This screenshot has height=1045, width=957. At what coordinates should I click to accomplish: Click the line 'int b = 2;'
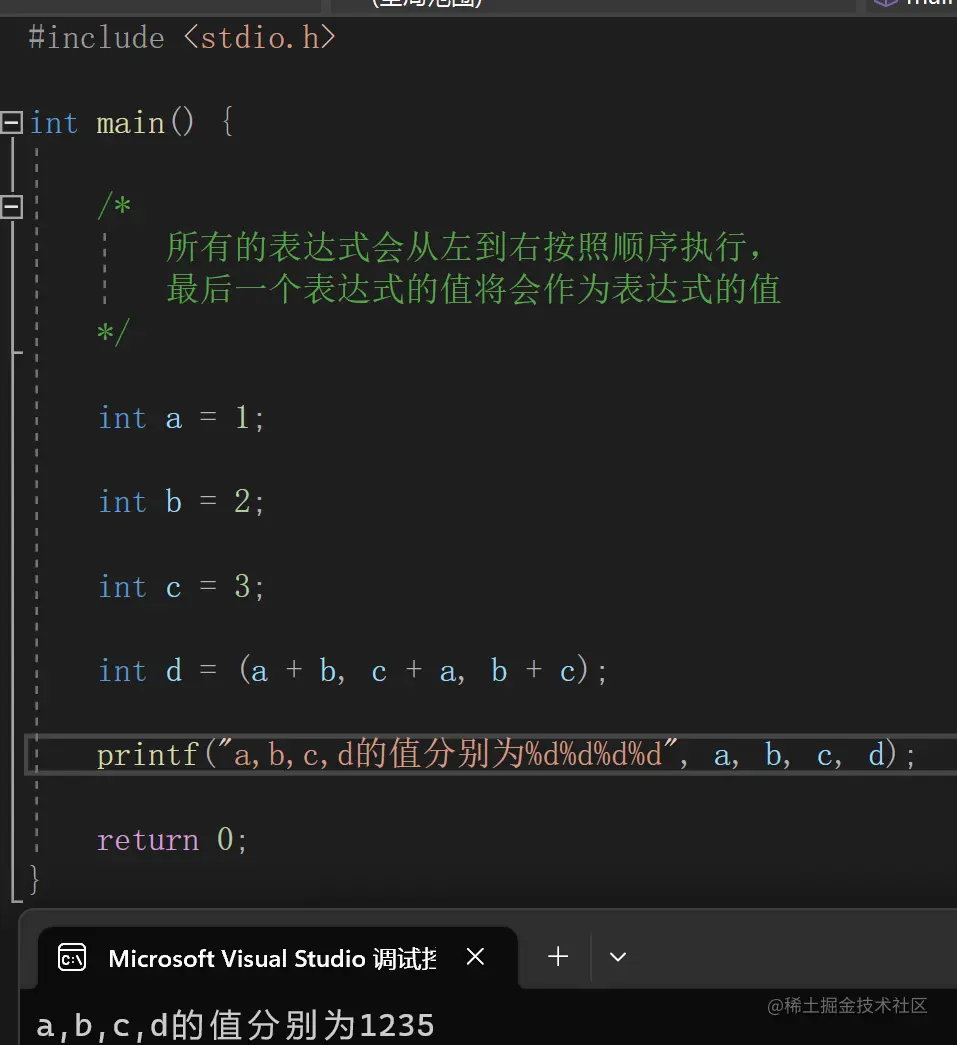click(x=181, y=502)
